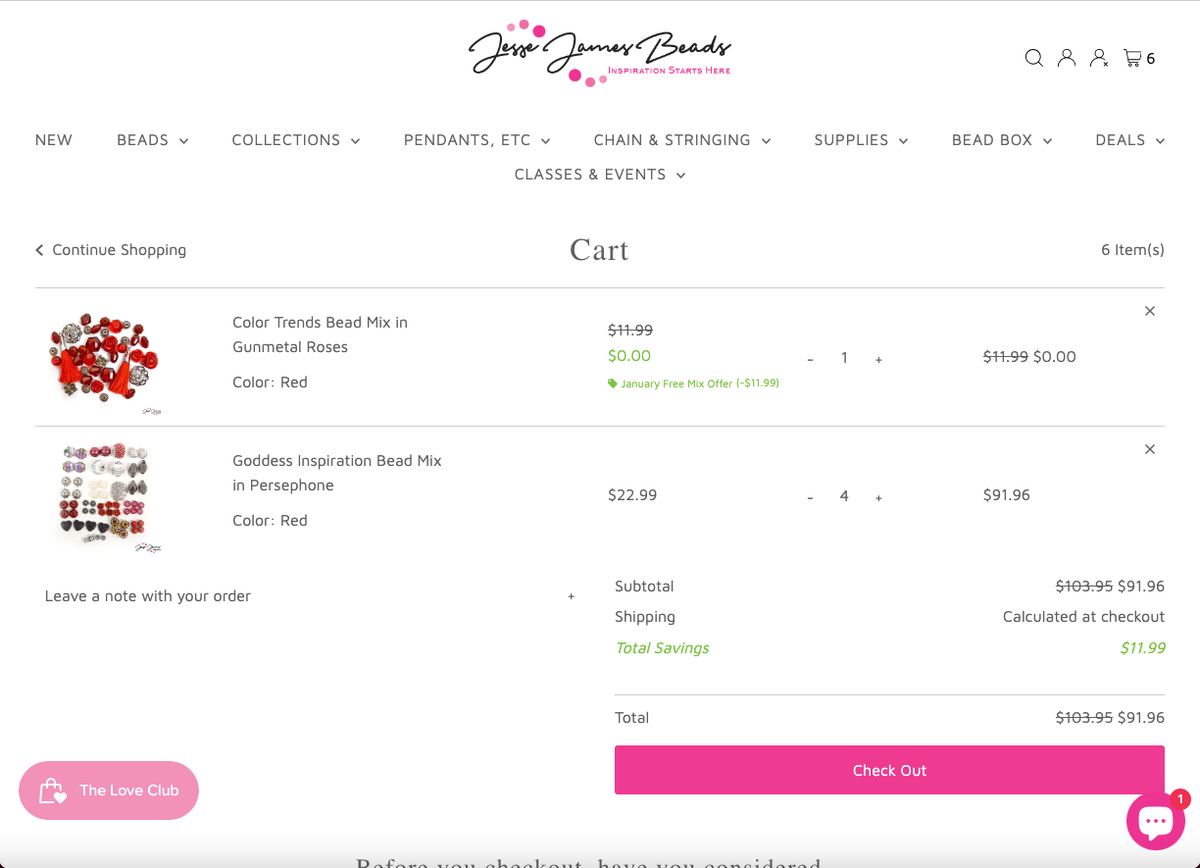Click The Love Club rewards icon
Screen dimensions: 1200x868
coord(53,790)
